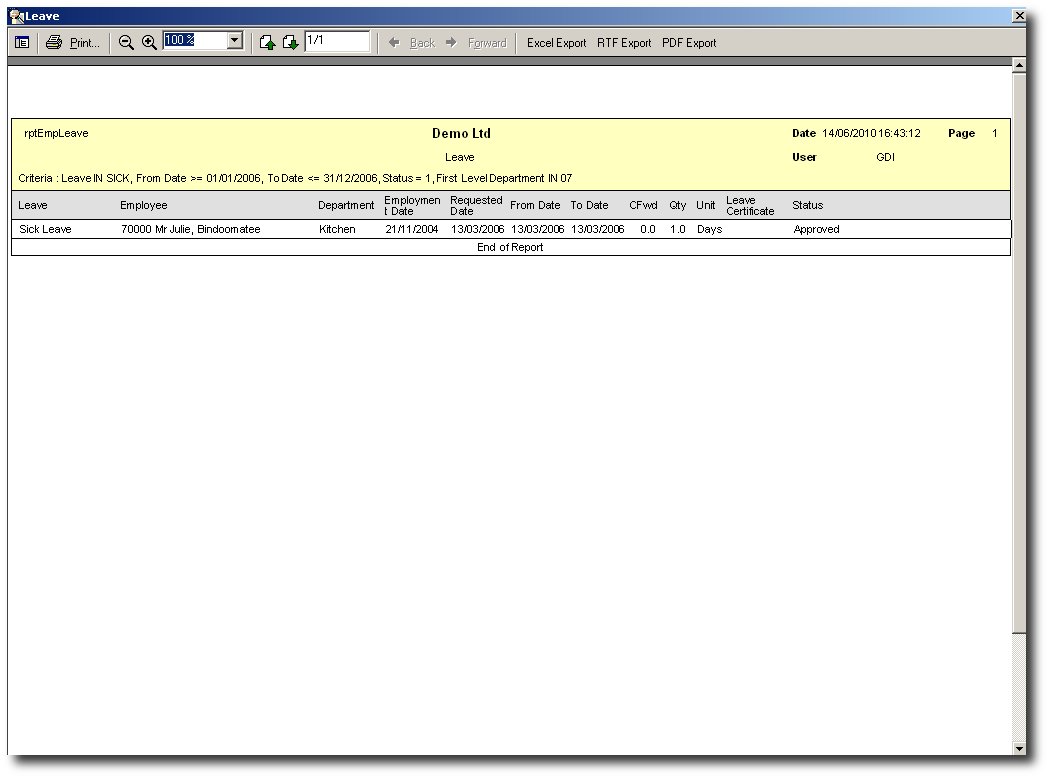1049x778 pixels.
Task: Zoom in using the plus magnifier
Action: [149, 43]
